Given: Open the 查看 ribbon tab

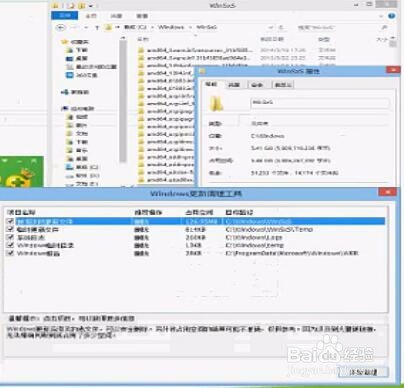Looking at the screenshot, I should coord(142,16).
